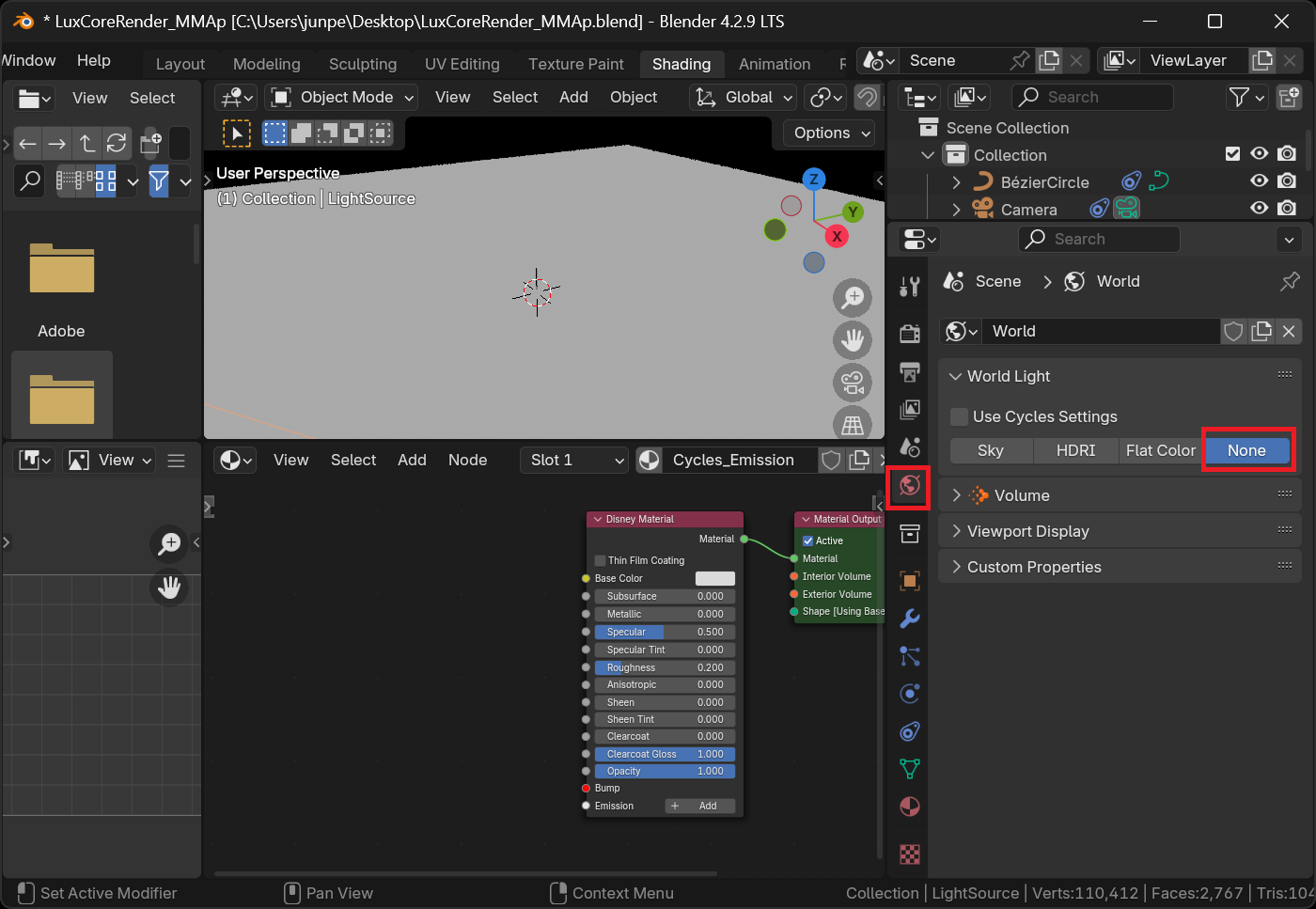The height and width of the screenshot is (909, 1316).
Task: Open the Node menu in shader editor
Action: click(467, 460)
